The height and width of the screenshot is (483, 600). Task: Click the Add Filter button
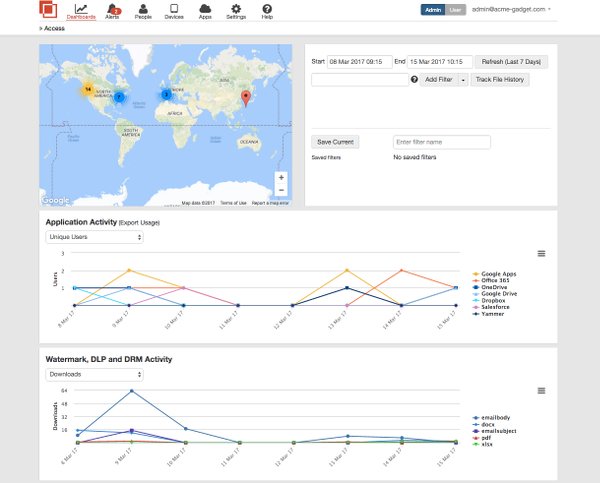(x=439, y=80)
